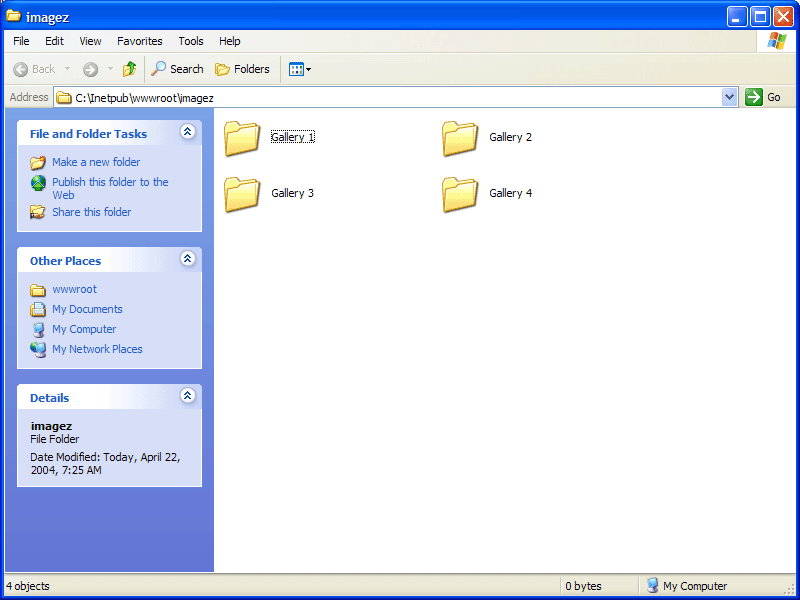Toggle the Folders pane button
This screenshot has width=800, height=600.
point(242,69)
